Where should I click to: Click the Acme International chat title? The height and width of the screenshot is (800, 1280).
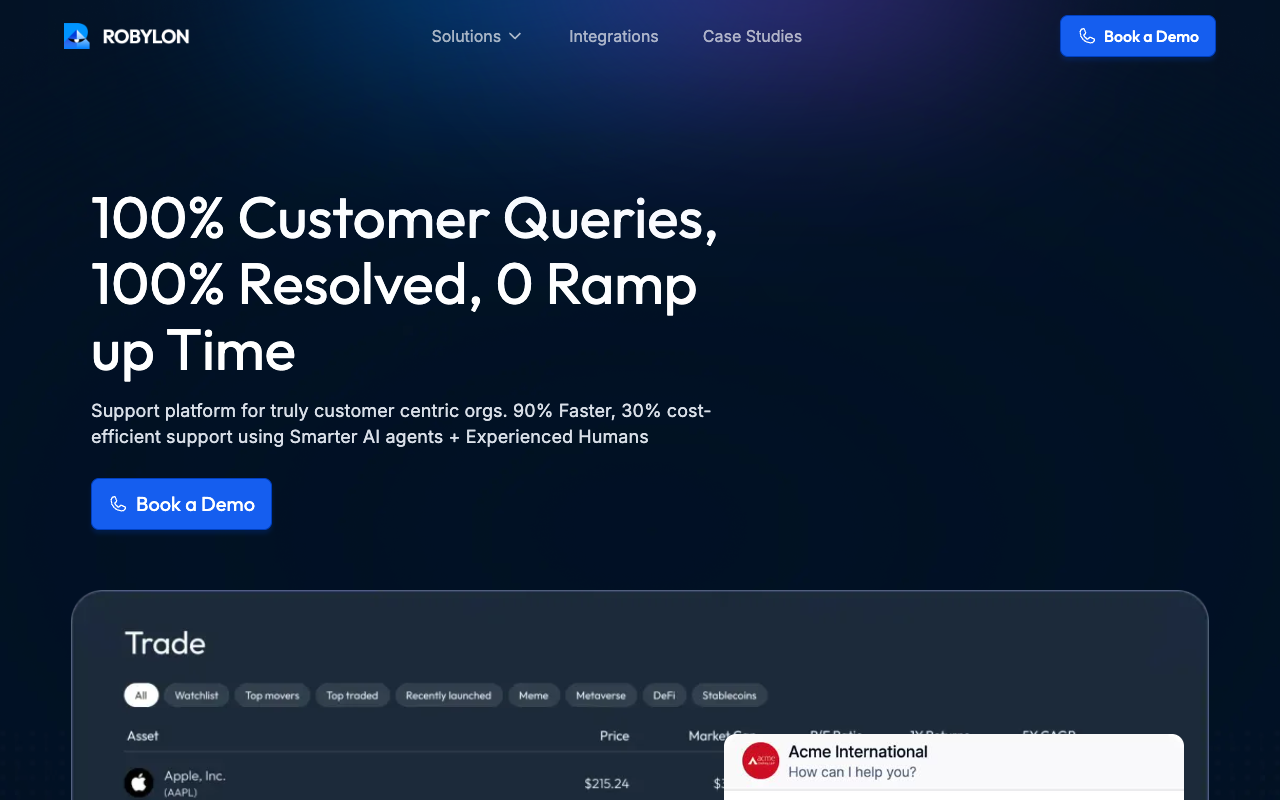pyautogui.click(x=858, y=752)
